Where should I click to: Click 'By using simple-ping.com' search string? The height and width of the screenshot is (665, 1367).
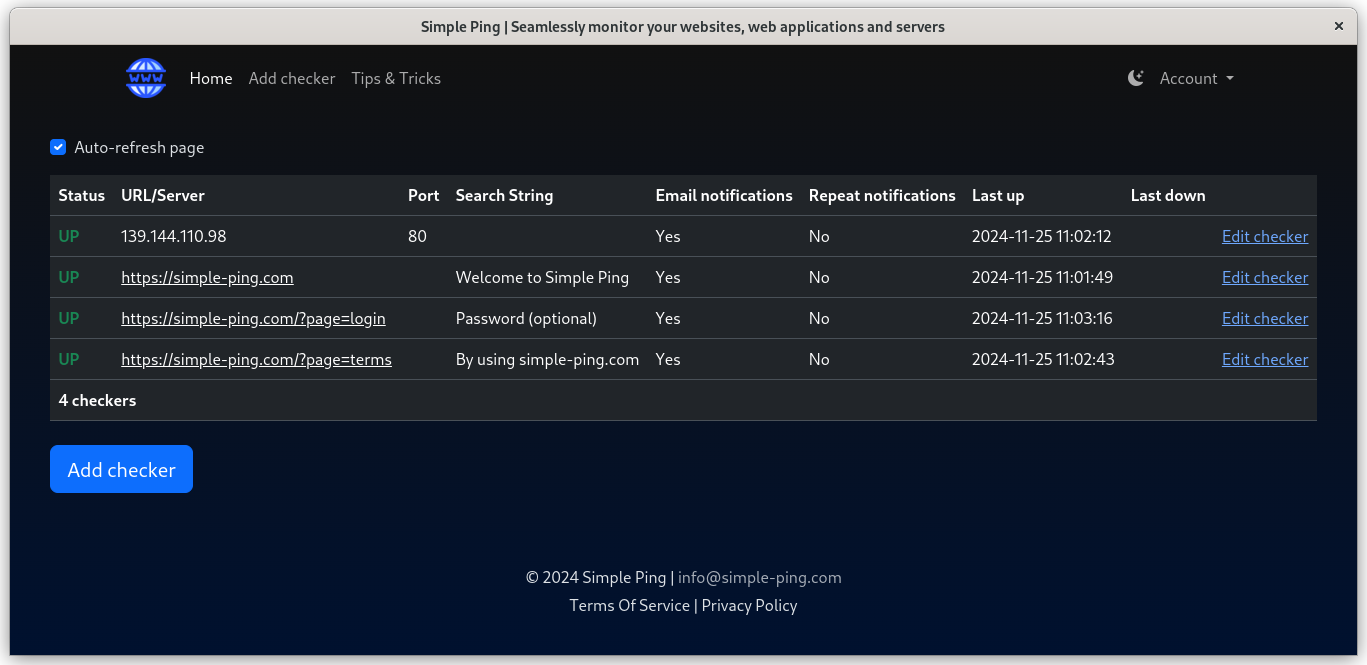coord(547,359)
